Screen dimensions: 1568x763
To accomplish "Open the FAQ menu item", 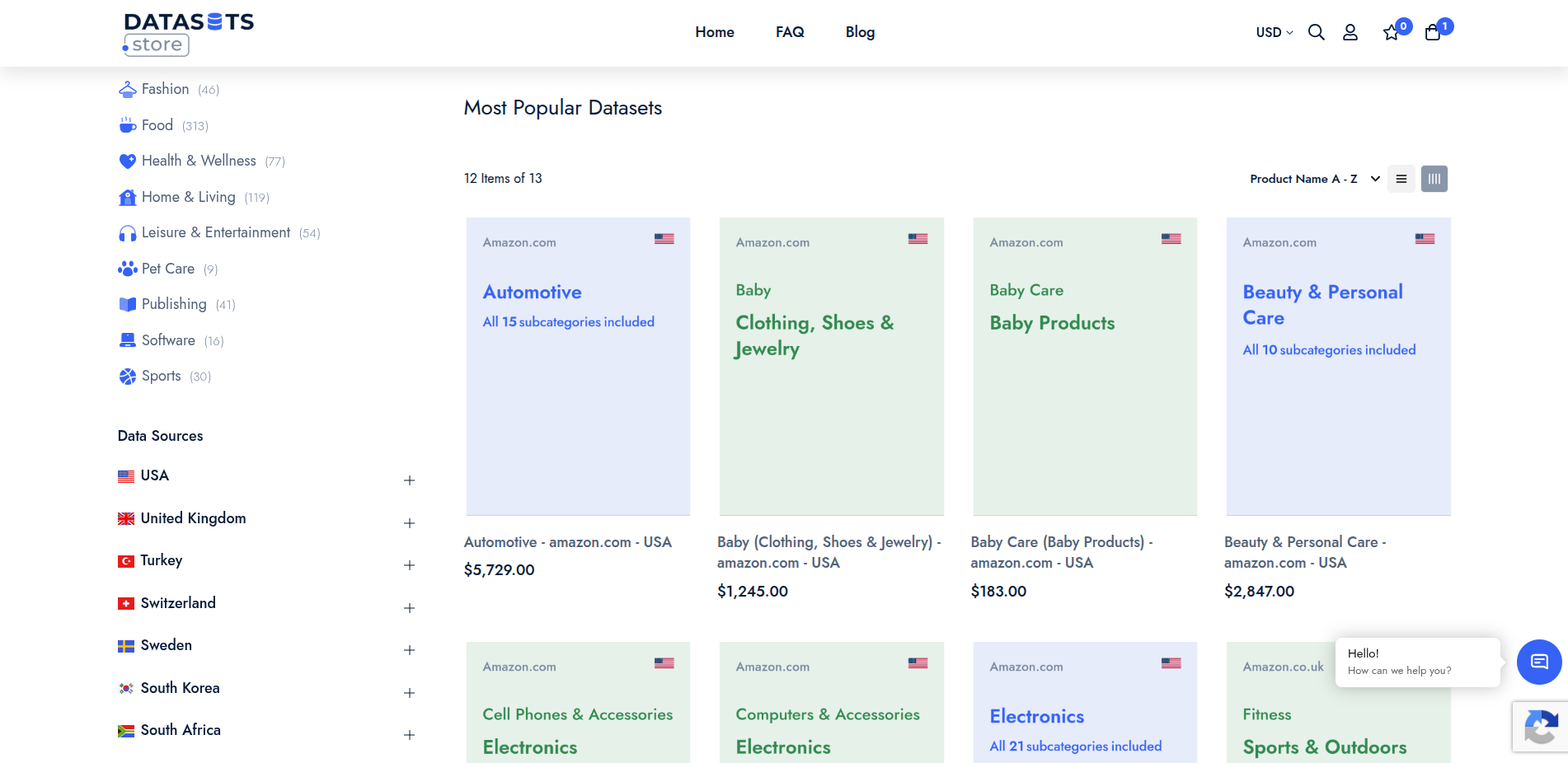I will pos(790,32).
